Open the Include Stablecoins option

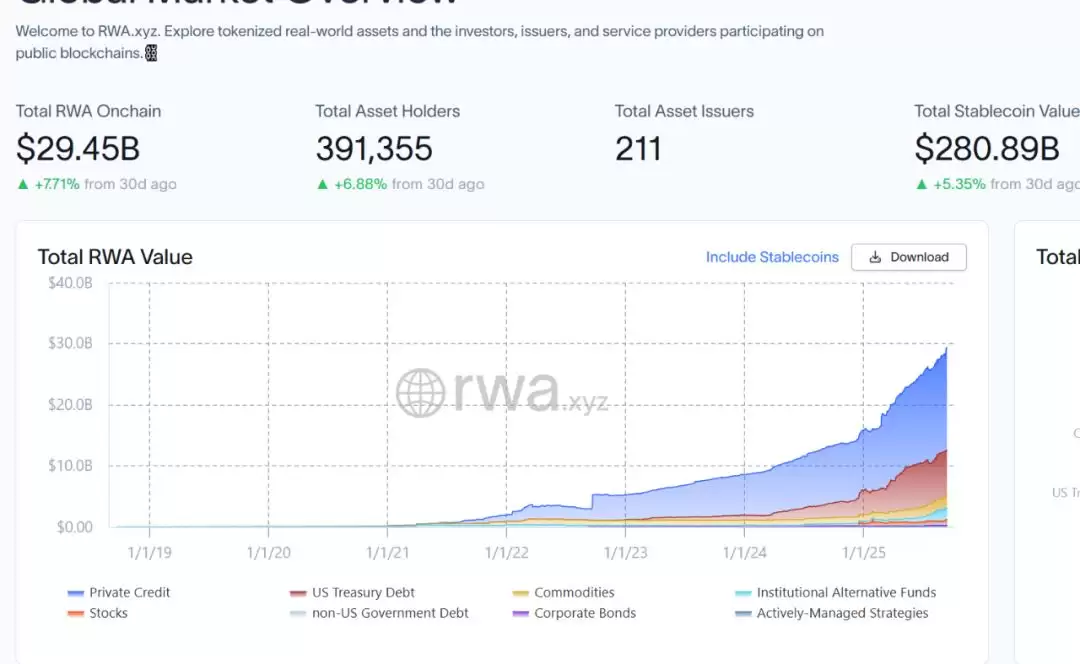(772, 257)
